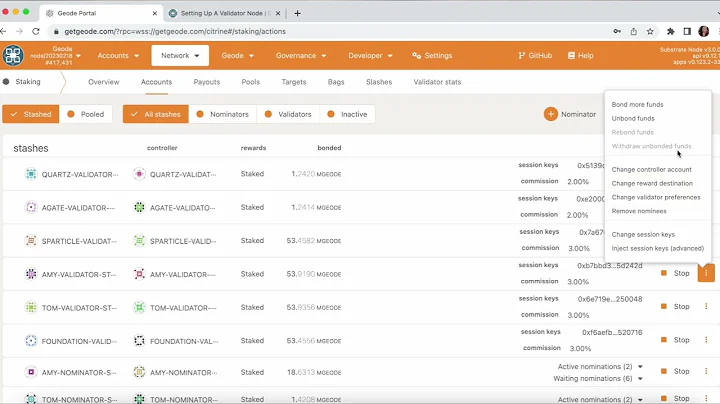Screen dimensions: 720x404
Task: Click AGATE-VALIDATOR stash identicon
Action: 31,208
